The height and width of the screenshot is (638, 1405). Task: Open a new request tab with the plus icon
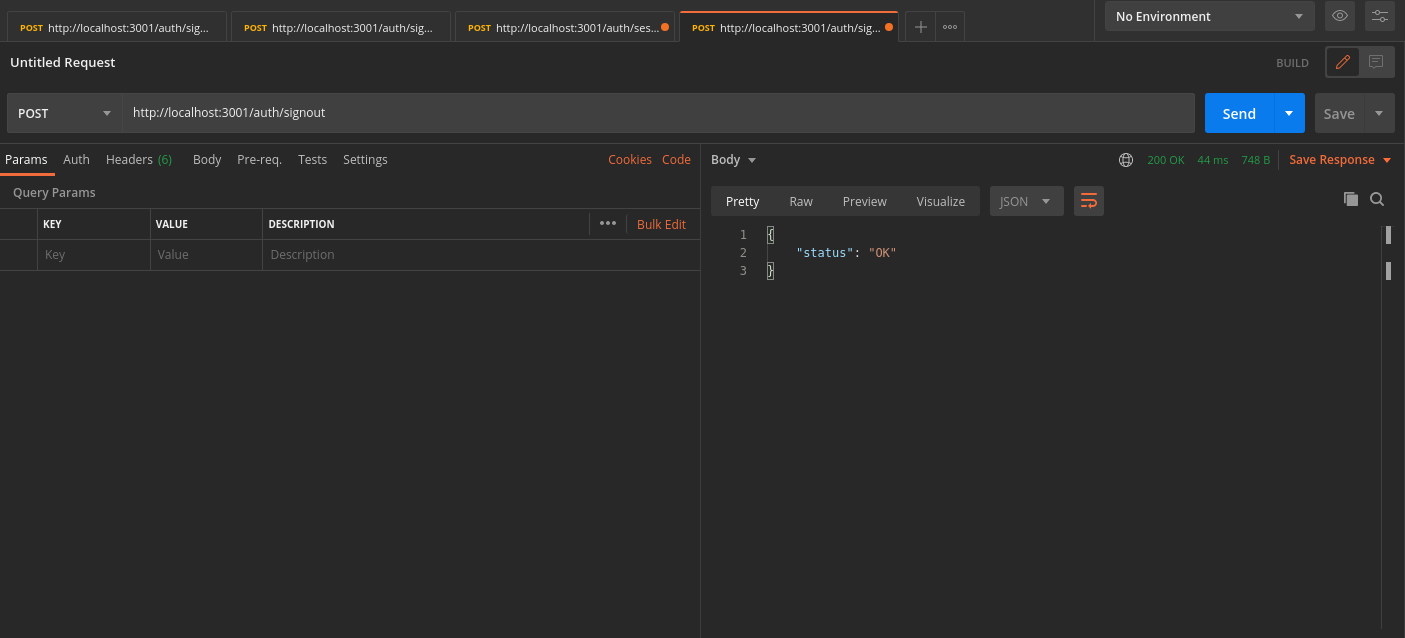click(x=920, y=27)
